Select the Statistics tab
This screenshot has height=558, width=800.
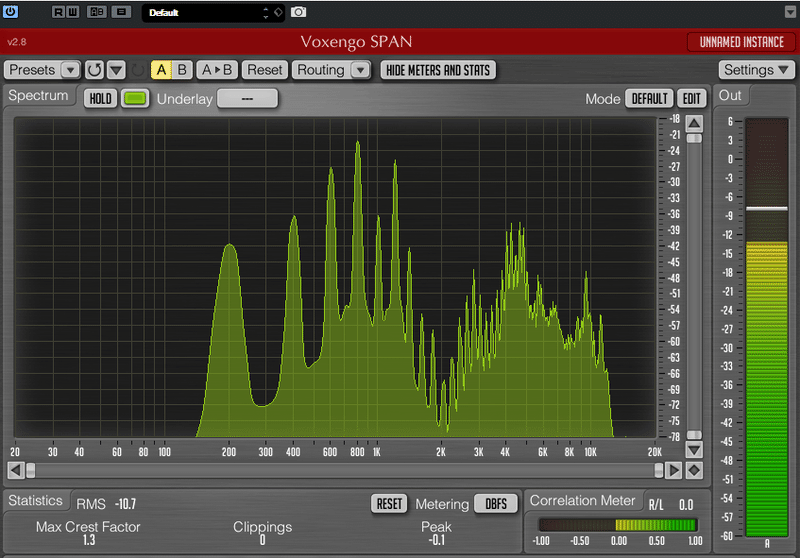tap(36, 501)
